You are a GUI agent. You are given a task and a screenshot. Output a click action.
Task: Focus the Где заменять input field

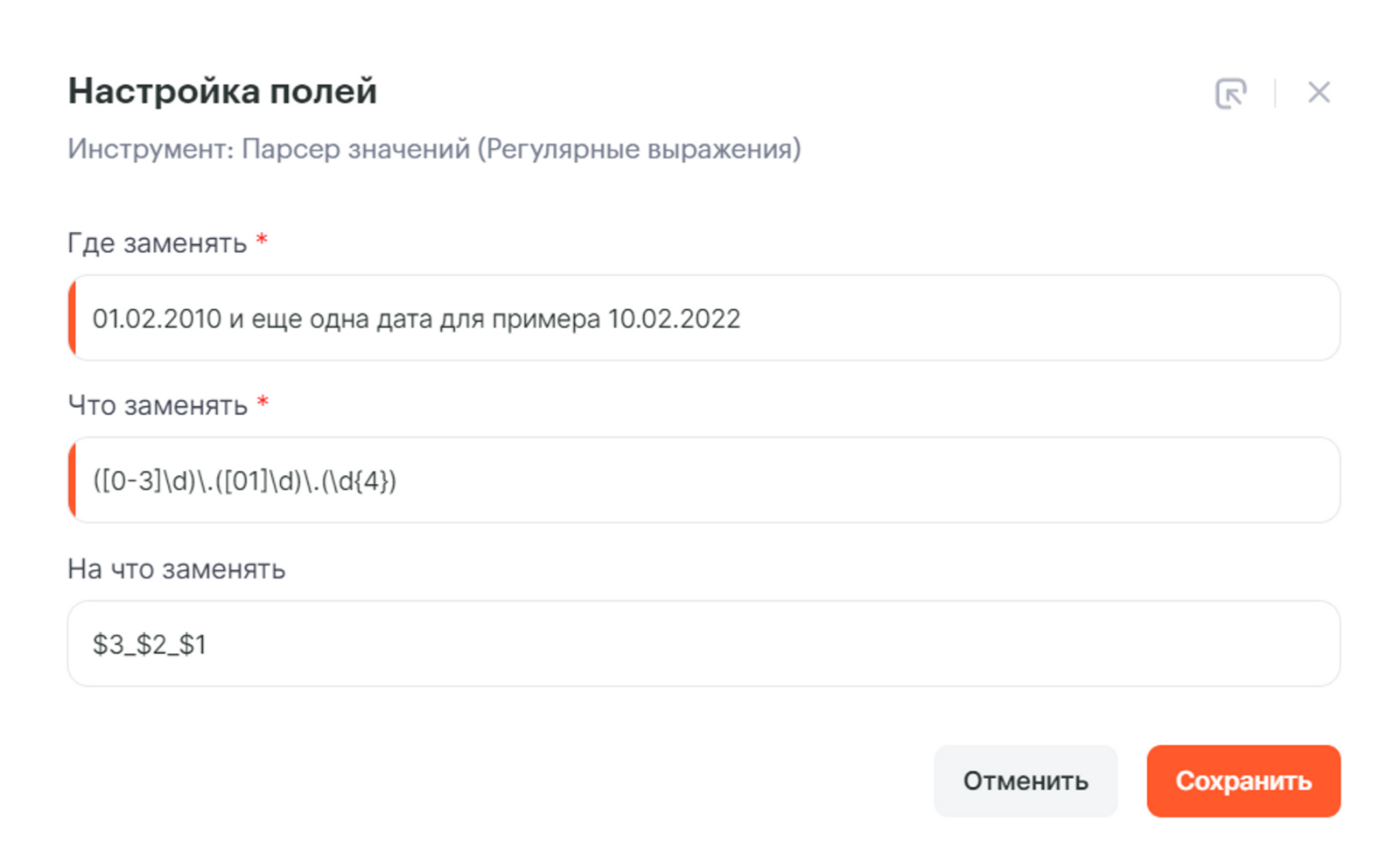coord(962,318)
